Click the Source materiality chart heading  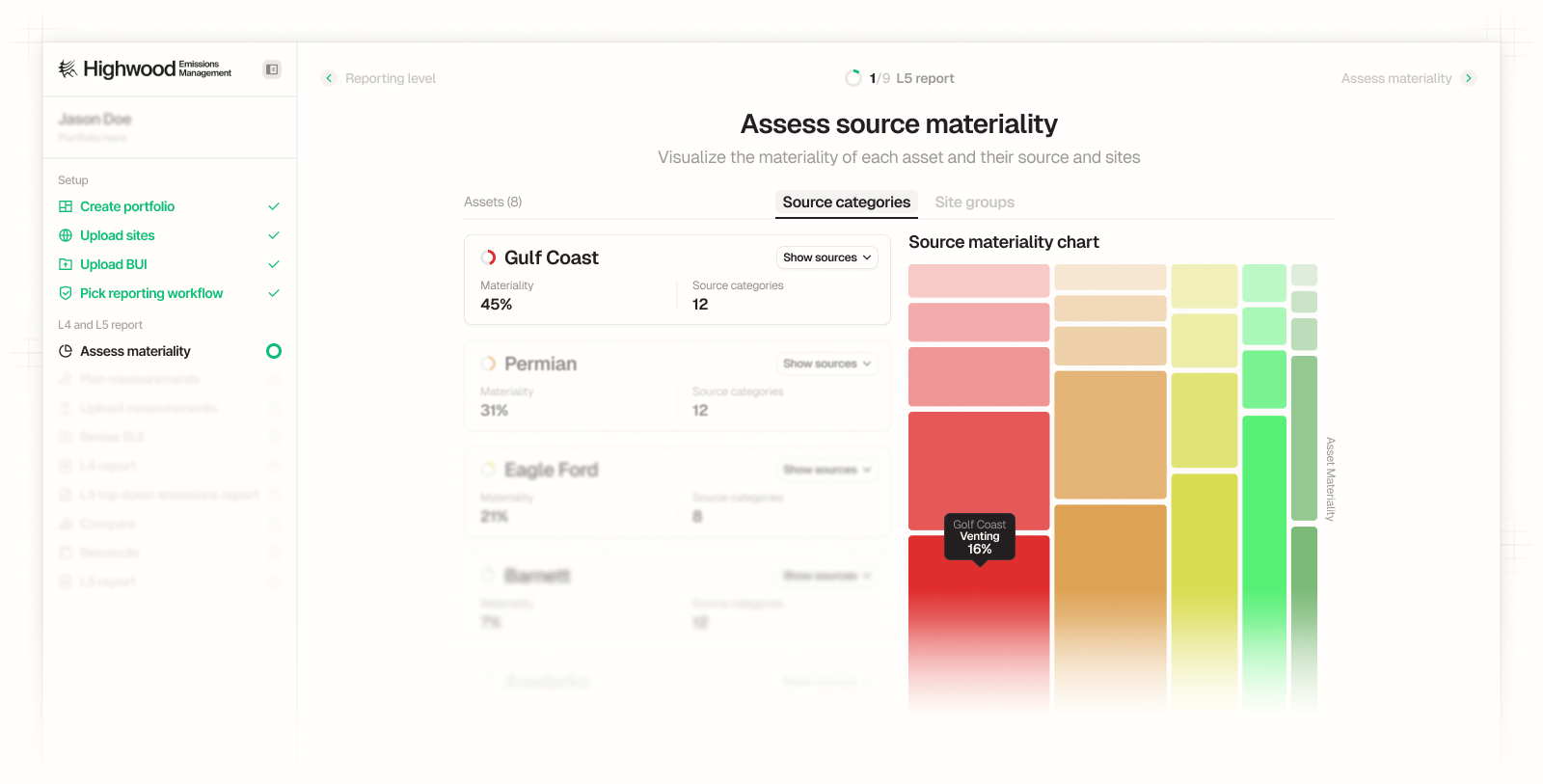click(1004, 242)
